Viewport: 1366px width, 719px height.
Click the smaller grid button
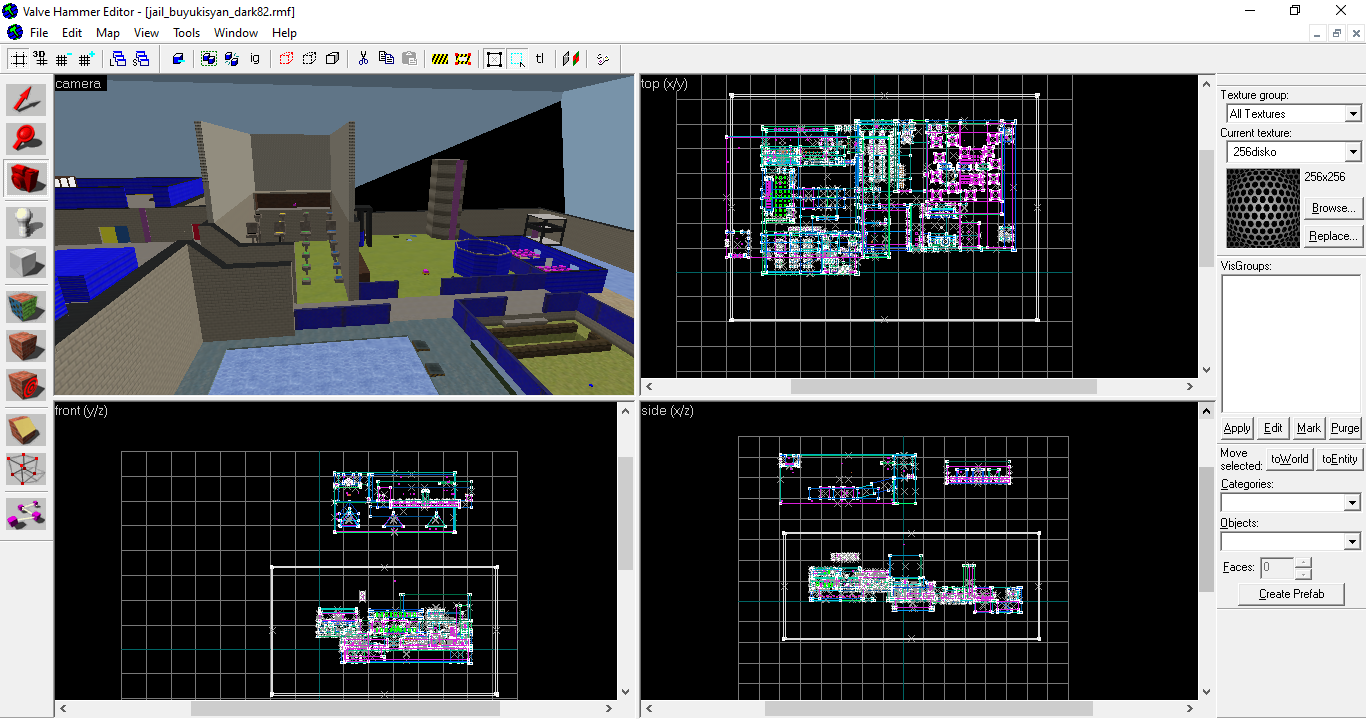coord(64,59)
